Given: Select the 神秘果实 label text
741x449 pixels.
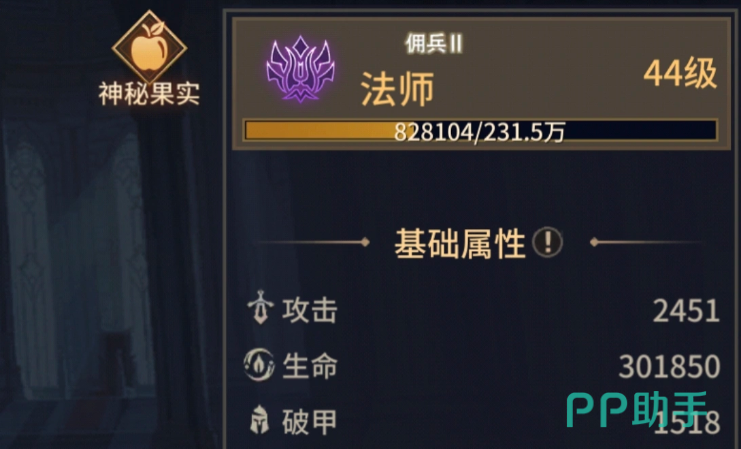Looking at the screenshot, I should (149, 94).
